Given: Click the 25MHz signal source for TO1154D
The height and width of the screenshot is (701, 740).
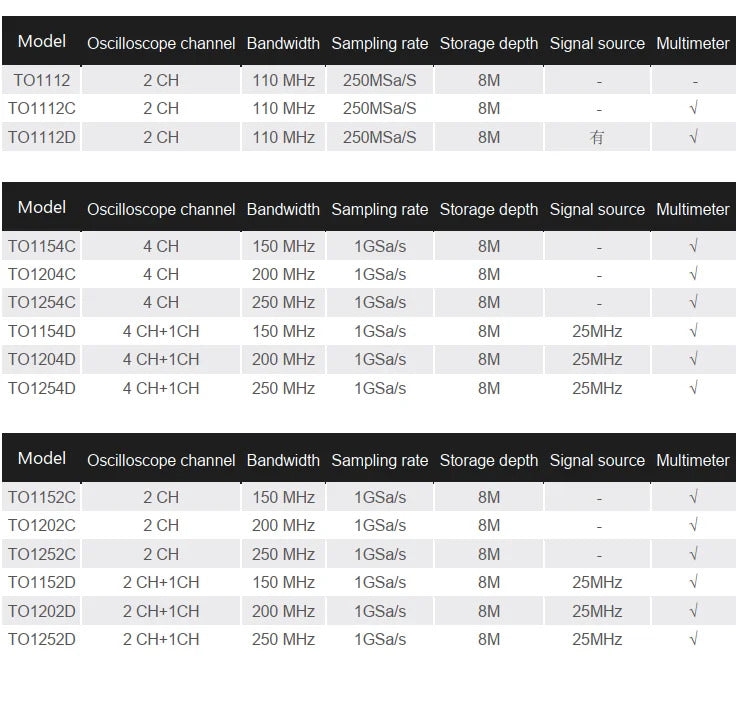Looking at the screenshot, I should pos(597,331).
